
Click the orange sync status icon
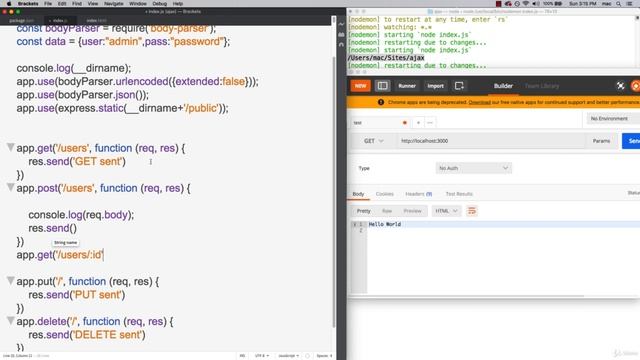(636, 86)
